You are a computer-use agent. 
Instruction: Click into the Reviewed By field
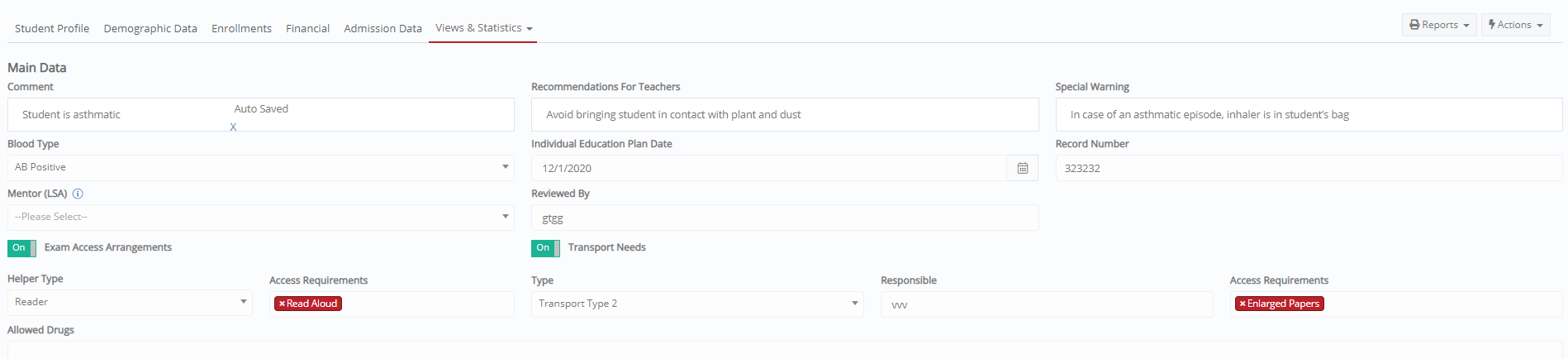[785, 218]
